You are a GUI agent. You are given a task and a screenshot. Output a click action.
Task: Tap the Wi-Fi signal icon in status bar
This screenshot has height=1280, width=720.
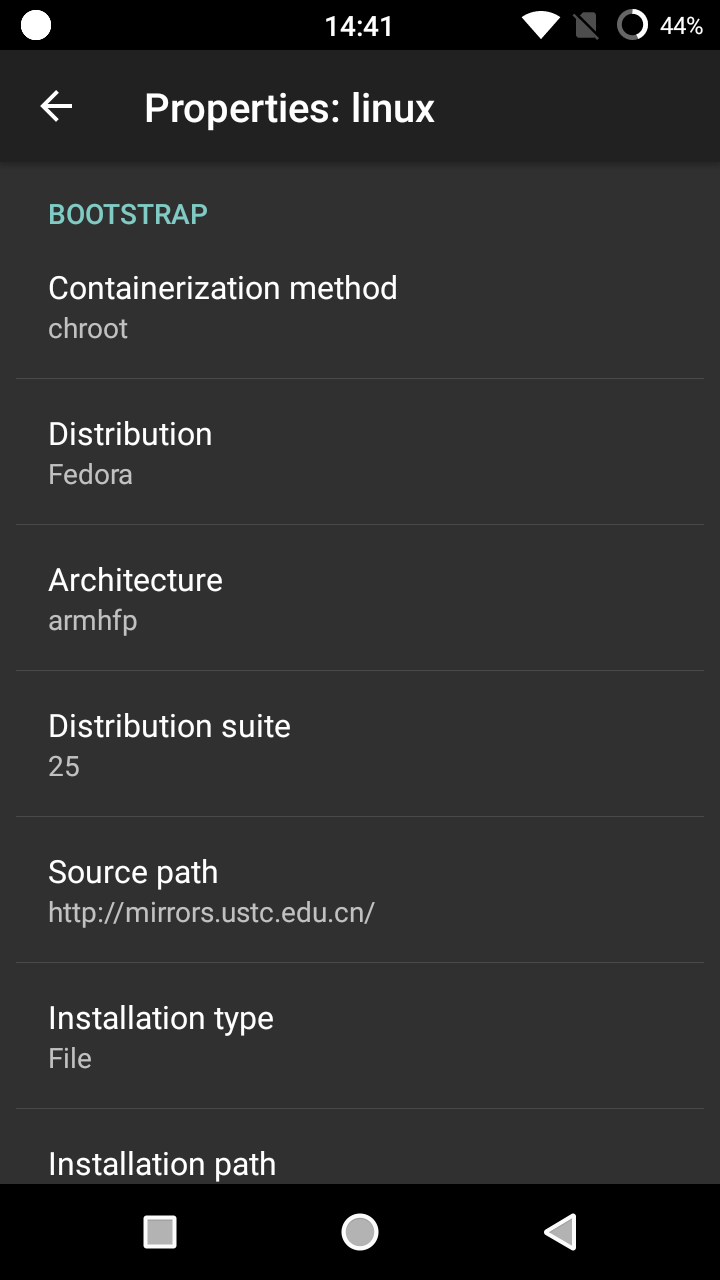point(540,26)
